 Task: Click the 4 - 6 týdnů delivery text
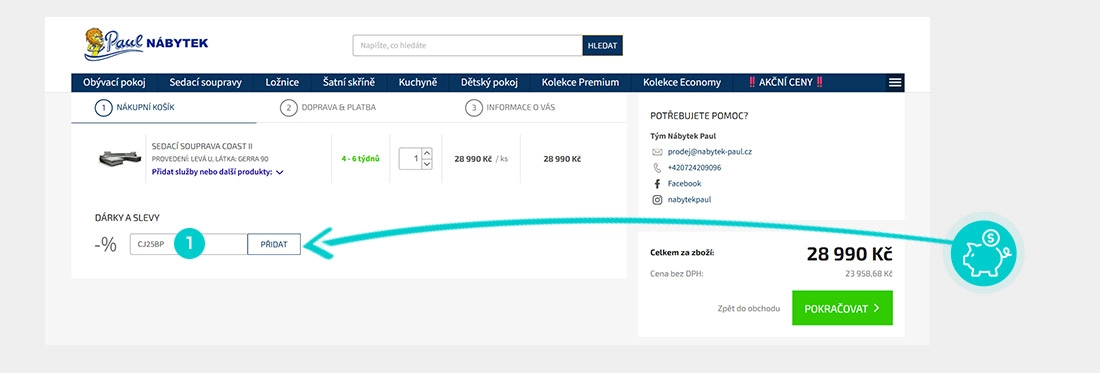[361, 158]
